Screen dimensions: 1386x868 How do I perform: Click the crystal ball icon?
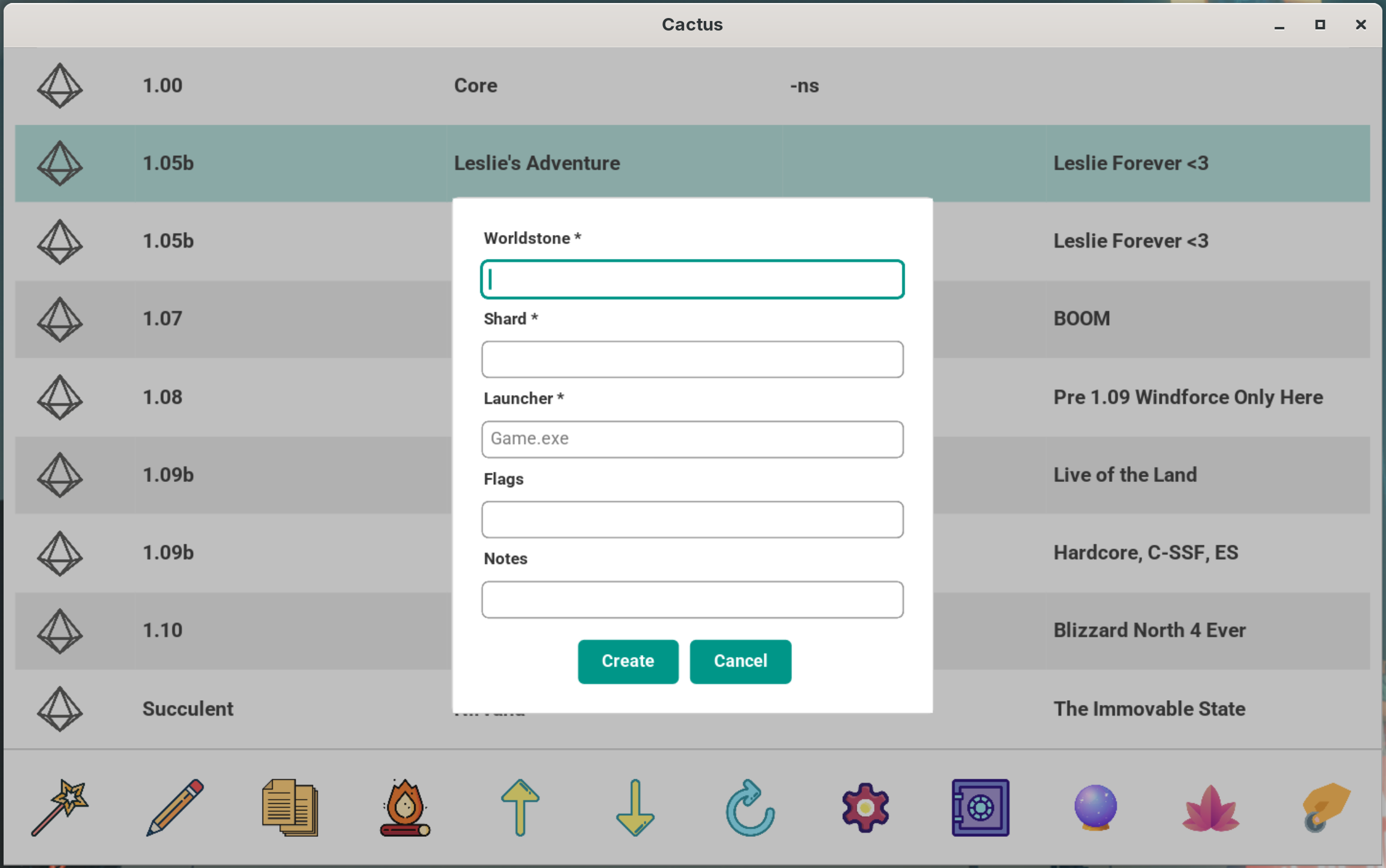pos(1095,807)
